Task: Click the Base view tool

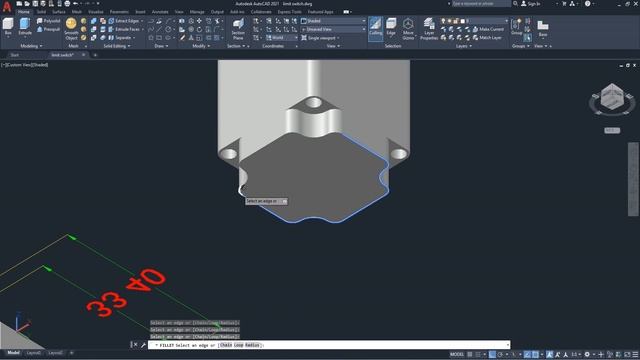Action: click(x=542, y=28)
